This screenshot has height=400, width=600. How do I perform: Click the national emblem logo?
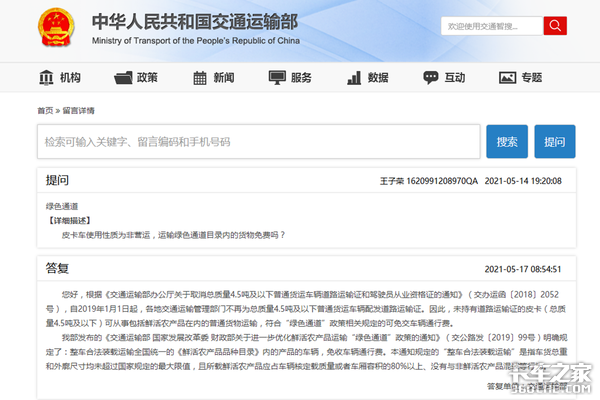[x=56, y=28]
